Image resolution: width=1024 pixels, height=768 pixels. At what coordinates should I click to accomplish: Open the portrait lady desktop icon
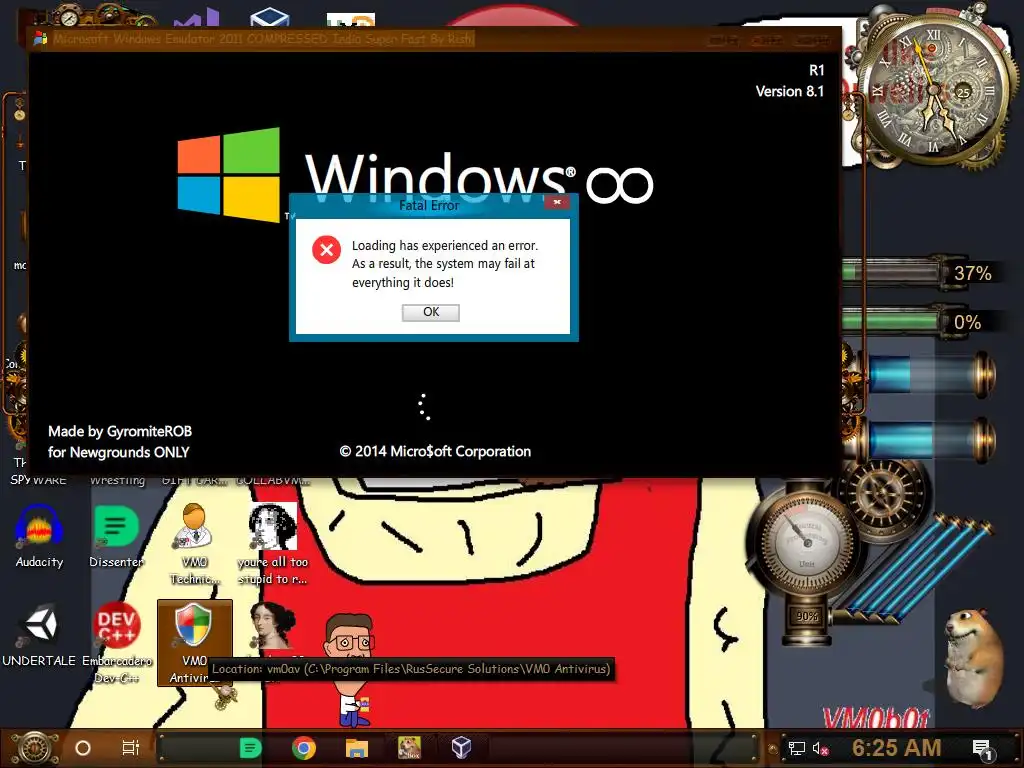click(272, 627)
